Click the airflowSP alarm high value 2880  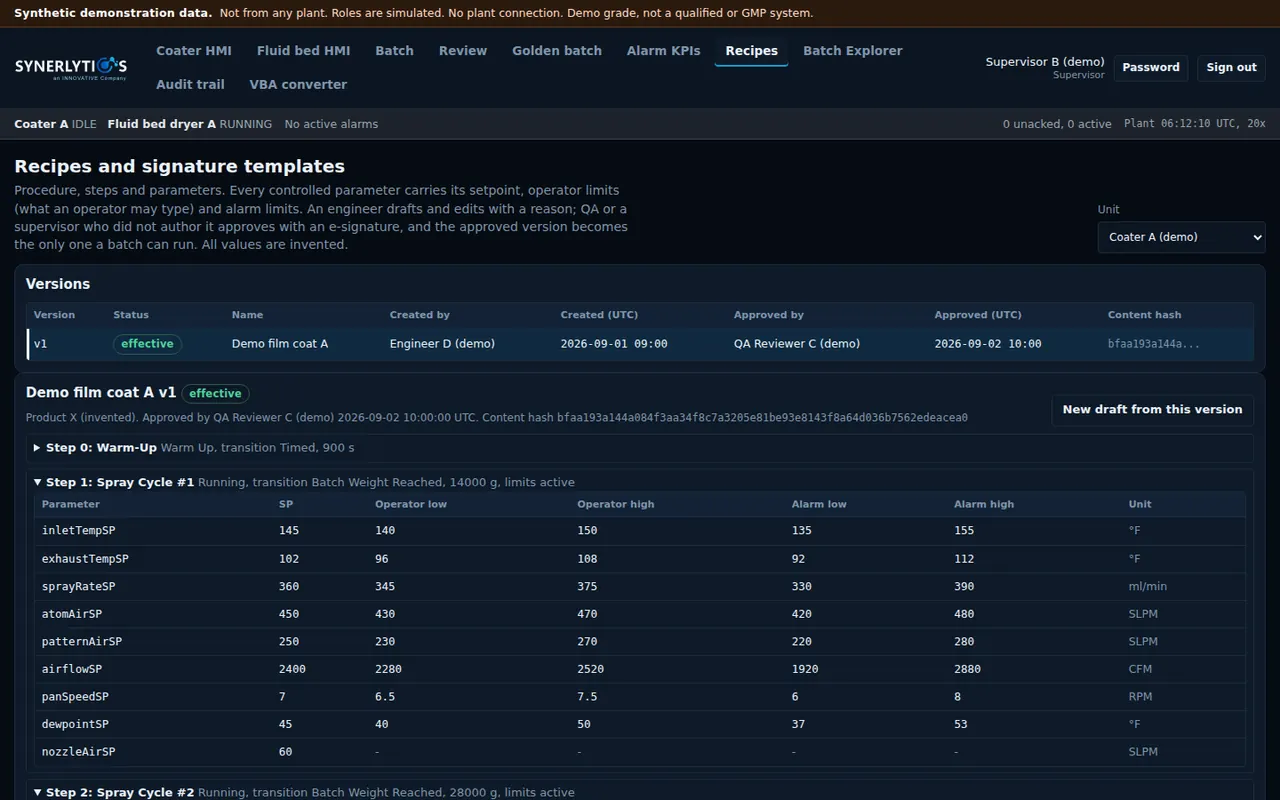tap(967, 669)
